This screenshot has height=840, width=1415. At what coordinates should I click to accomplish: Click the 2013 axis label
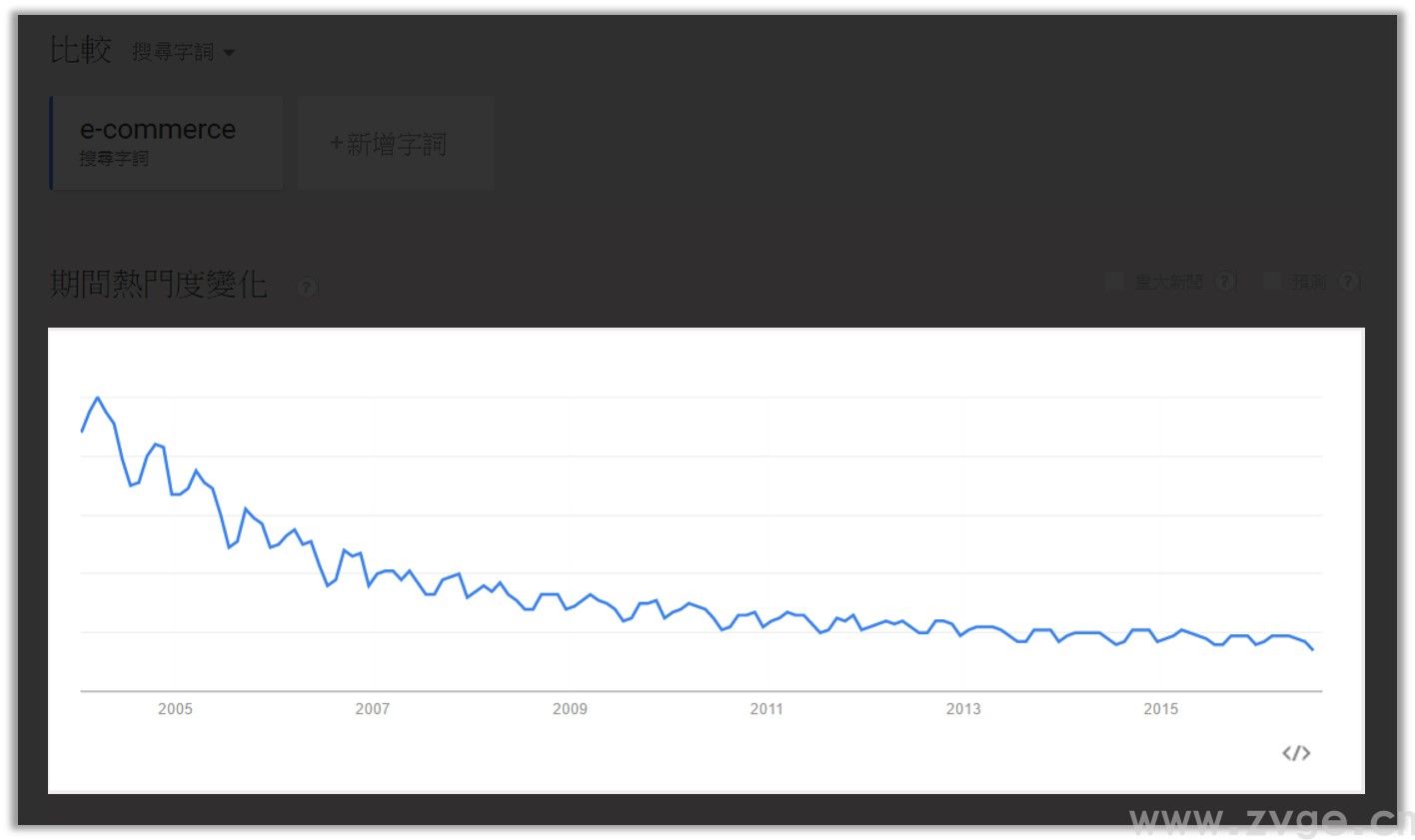click(x=963, y=709)
